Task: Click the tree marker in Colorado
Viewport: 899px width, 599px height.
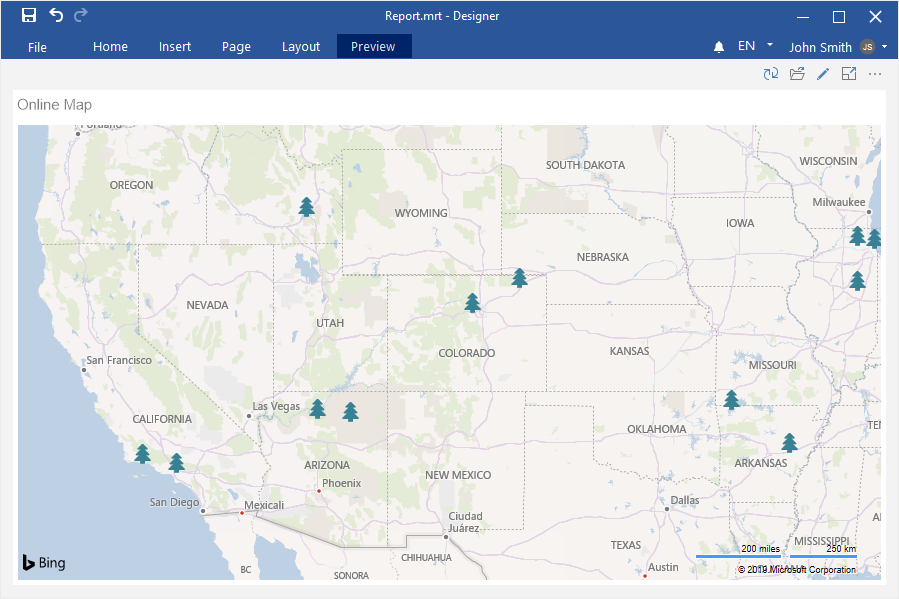Action: (x=473, y=302)
